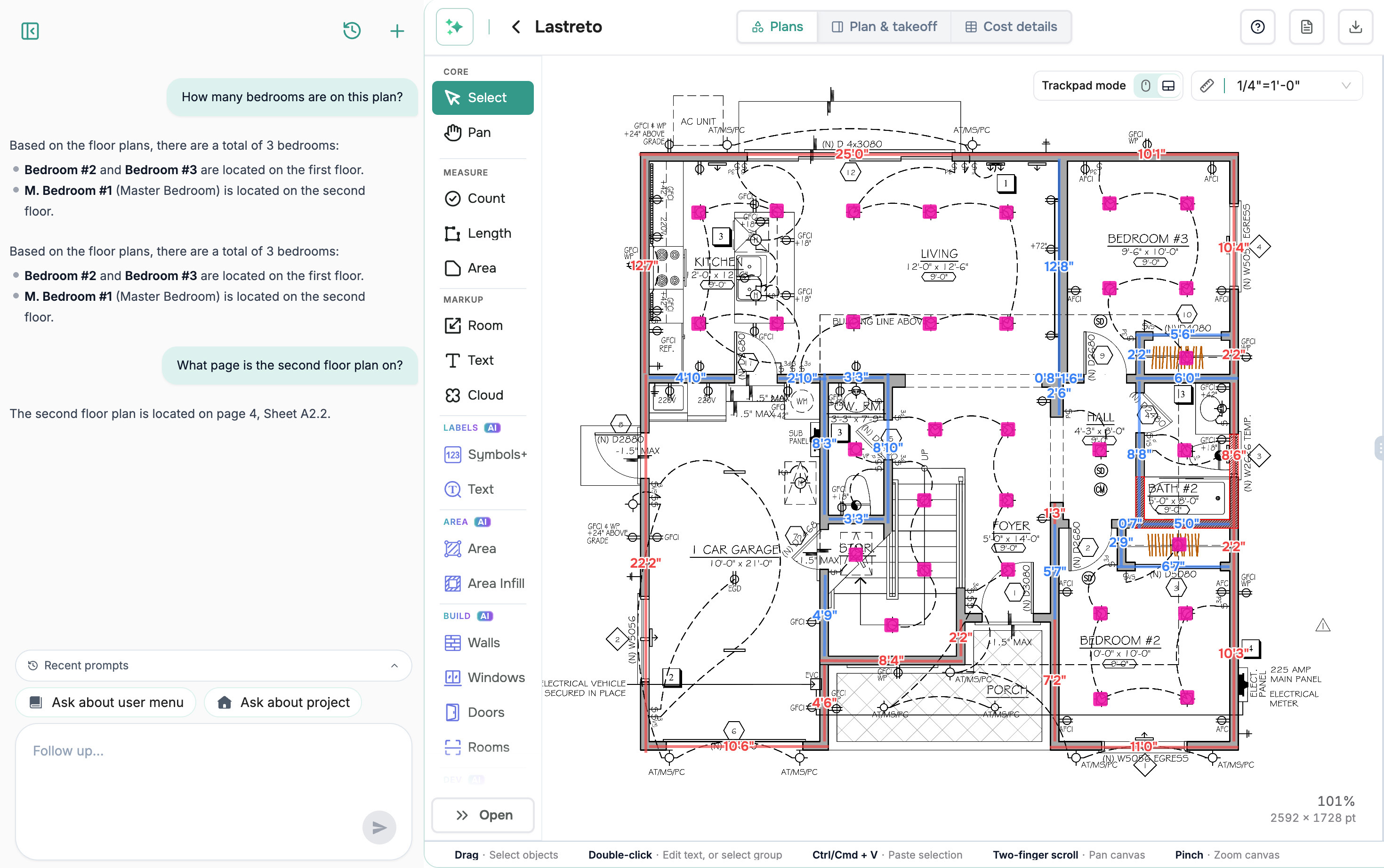Select the Text markup tool

tap(483, 361)
